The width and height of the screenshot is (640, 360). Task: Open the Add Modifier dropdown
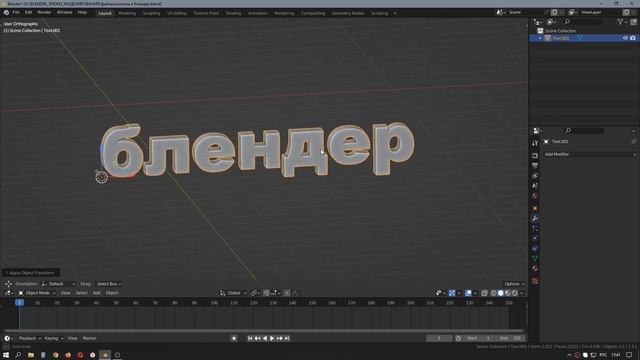pos(590,154)
